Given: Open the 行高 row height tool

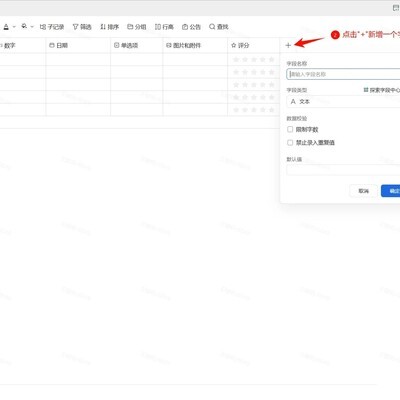Looking at the screenshot, I should (x=164, y=27).
